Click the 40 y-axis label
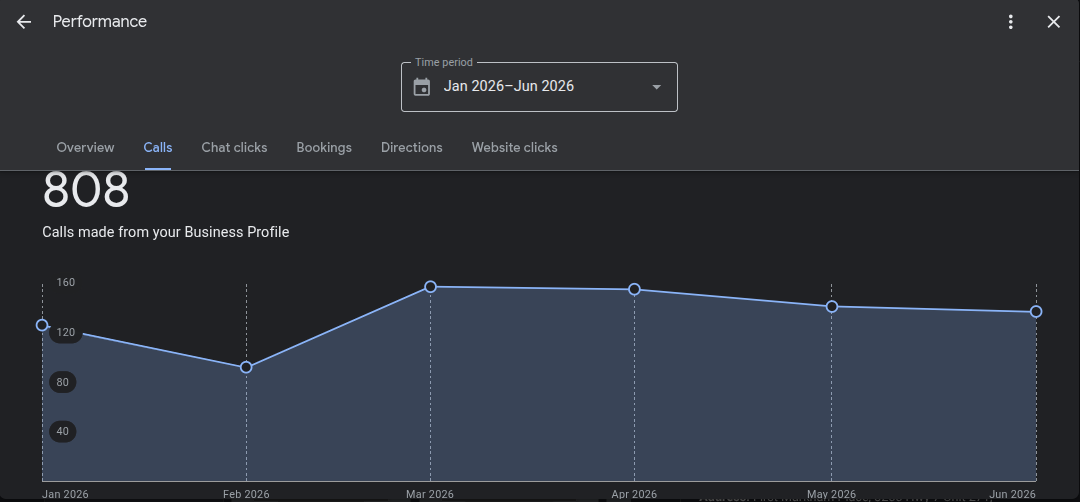Image resolution: width=1080 pixels, height=502 pixels. click(63, 432)
